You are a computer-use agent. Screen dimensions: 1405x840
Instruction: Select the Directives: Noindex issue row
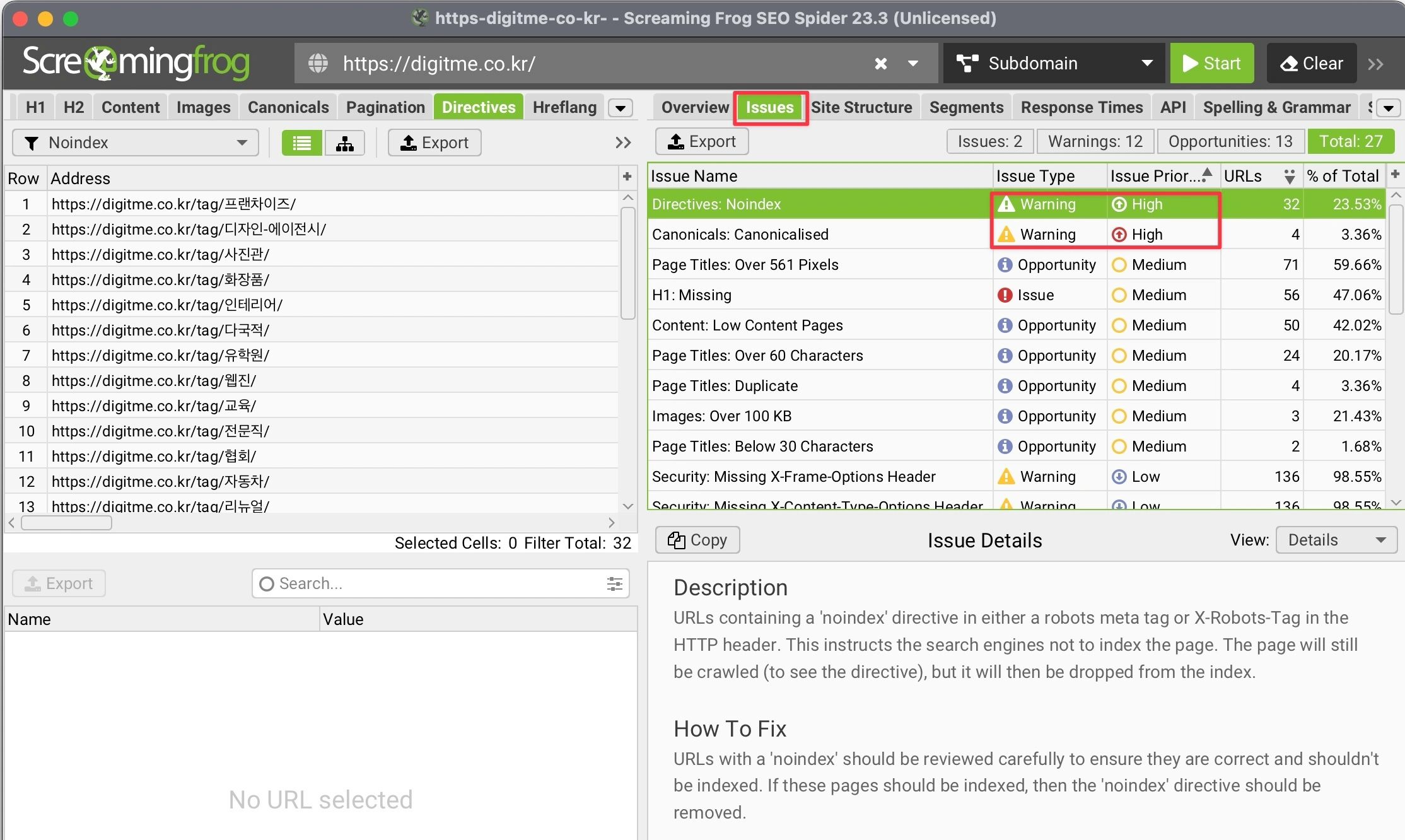click(1016, 204)
